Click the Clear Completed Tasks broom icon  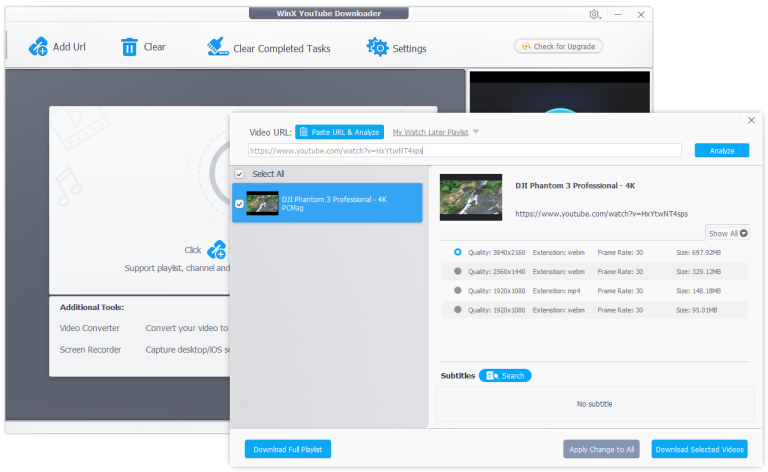[x=217, y=47]
